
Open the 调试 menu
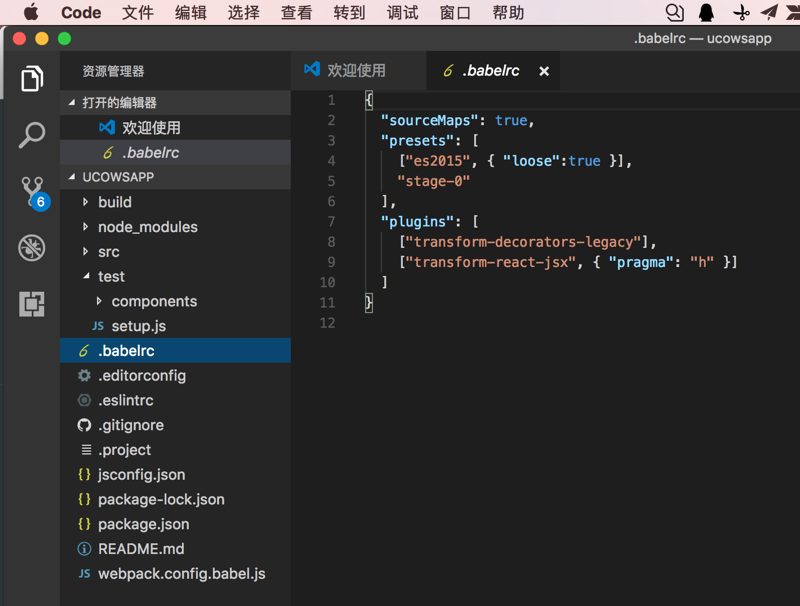(403, 12)
